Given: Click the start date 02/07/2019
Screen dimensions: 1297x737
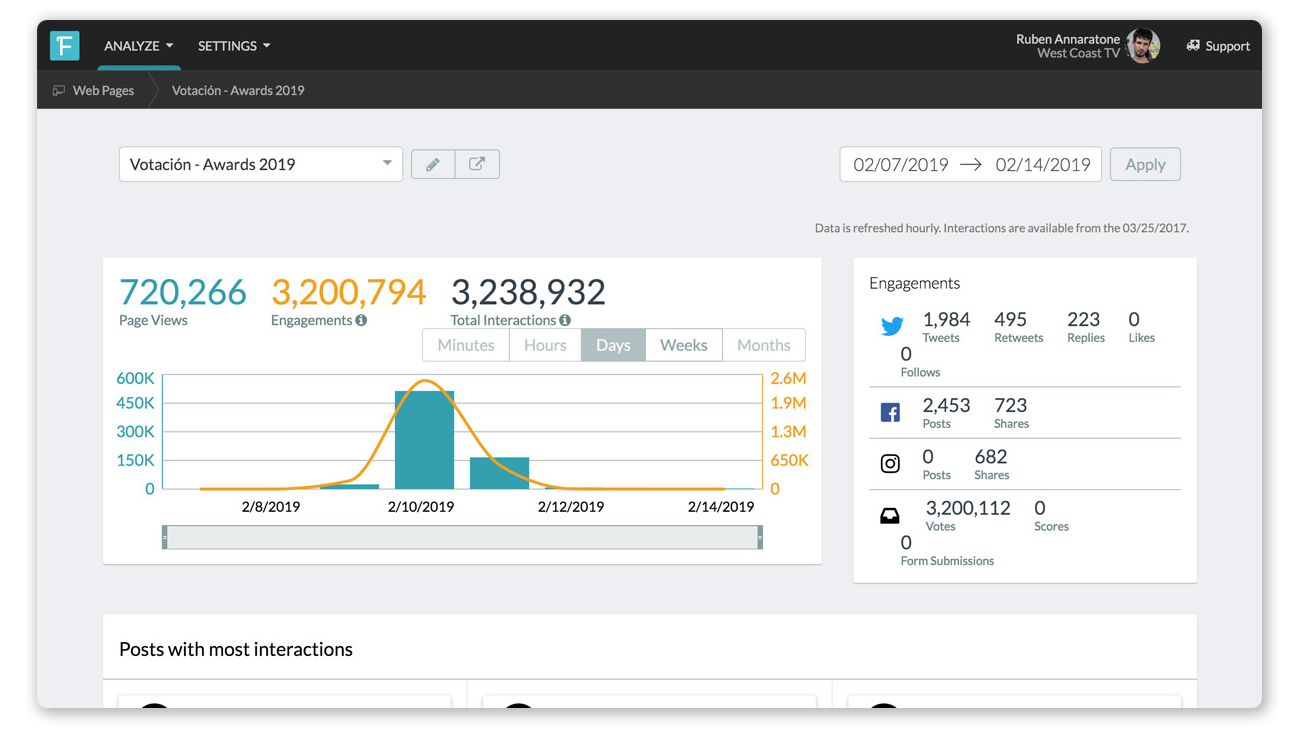Looking at the screenshot, I should (901, 165).
